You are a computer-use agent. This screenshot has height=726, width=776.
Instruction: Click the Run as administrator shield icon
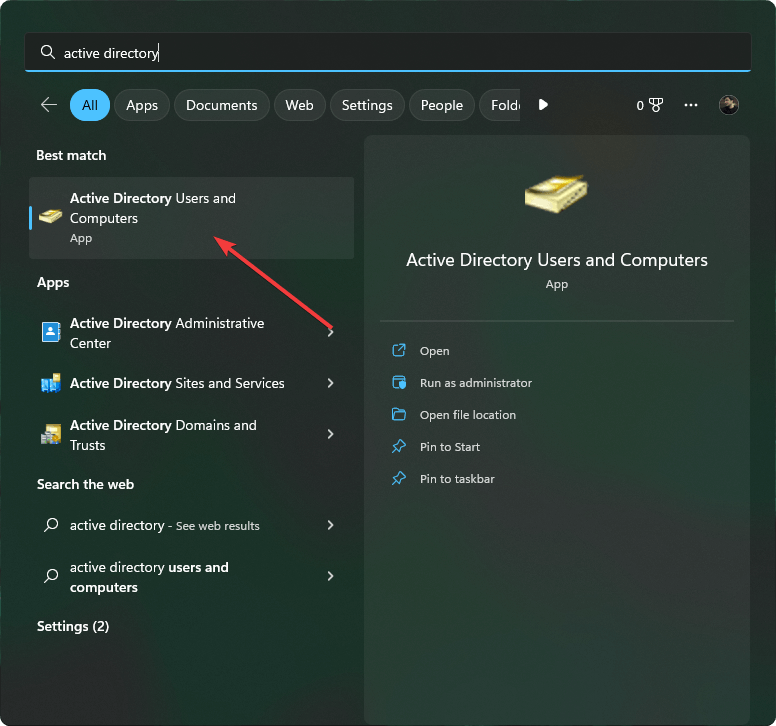[399, 383]
